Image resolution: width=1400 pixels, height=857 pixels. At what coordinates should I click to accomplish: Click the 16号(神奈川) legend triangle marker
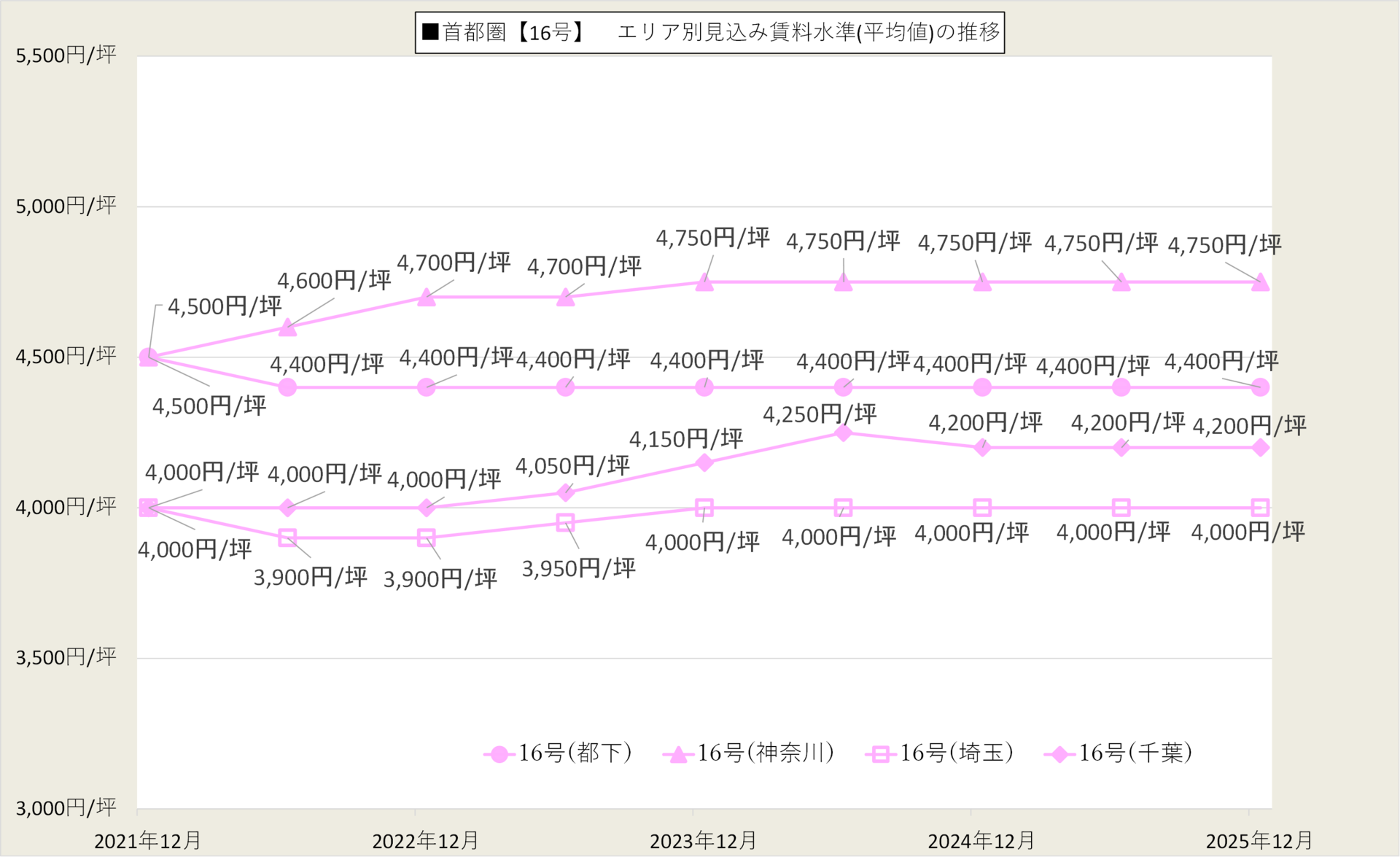tap(679, 753)
